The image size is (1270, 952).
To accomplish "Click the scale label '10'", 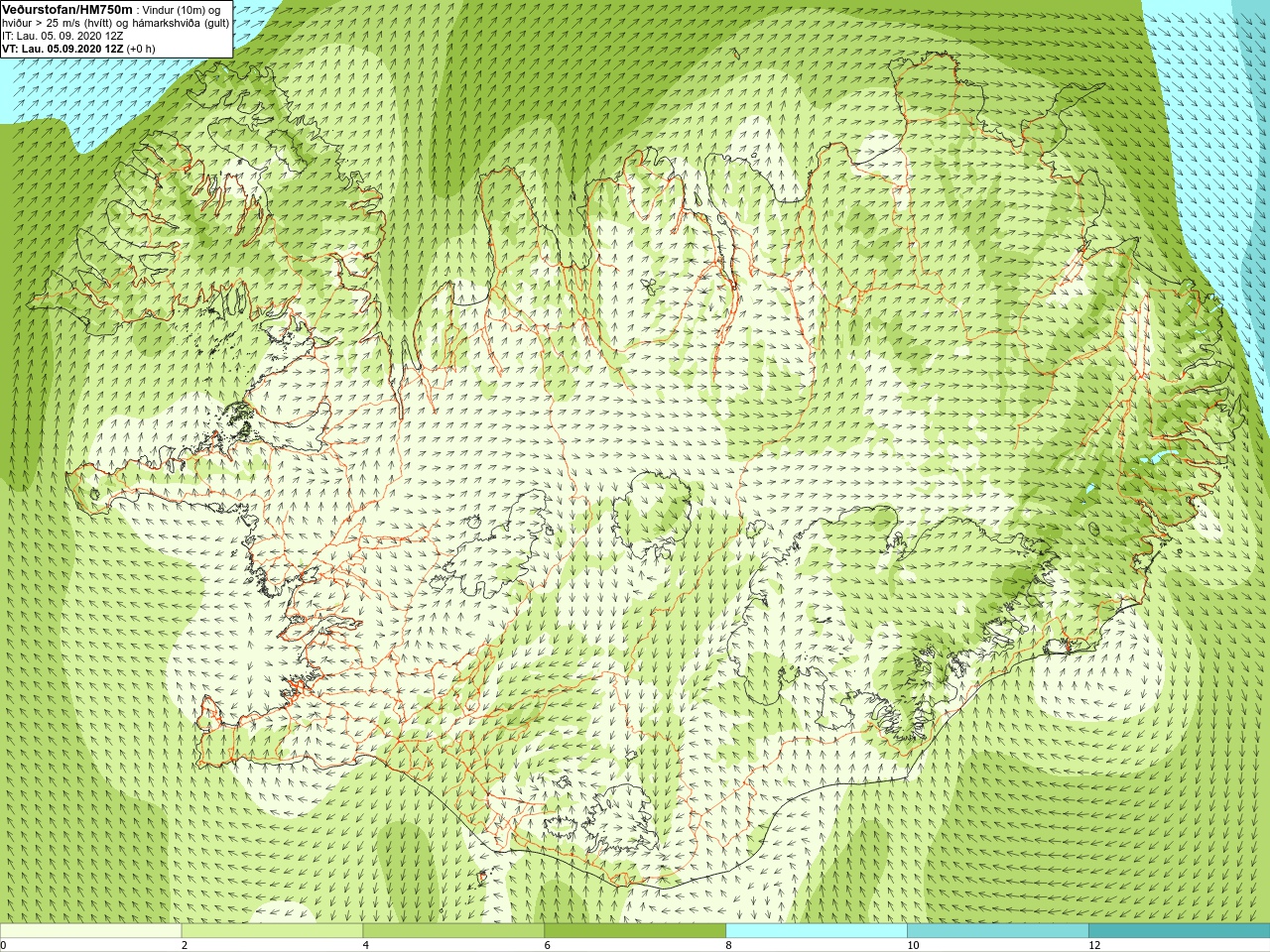I will coord(913,945).
